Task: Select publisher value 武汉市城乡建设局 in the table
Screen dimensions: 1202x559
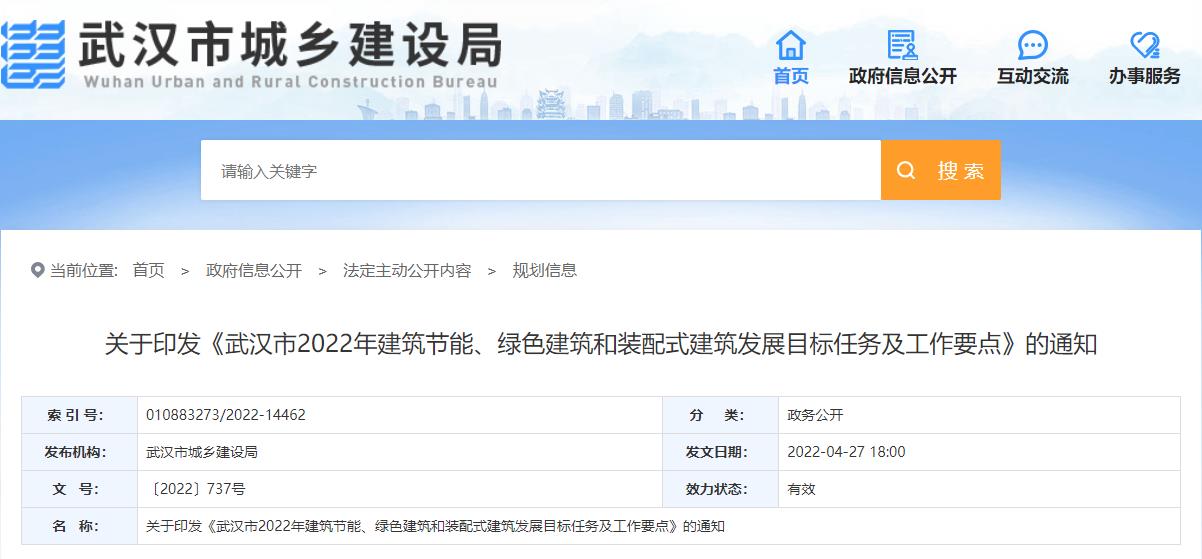Action: [x=202, y=452]
